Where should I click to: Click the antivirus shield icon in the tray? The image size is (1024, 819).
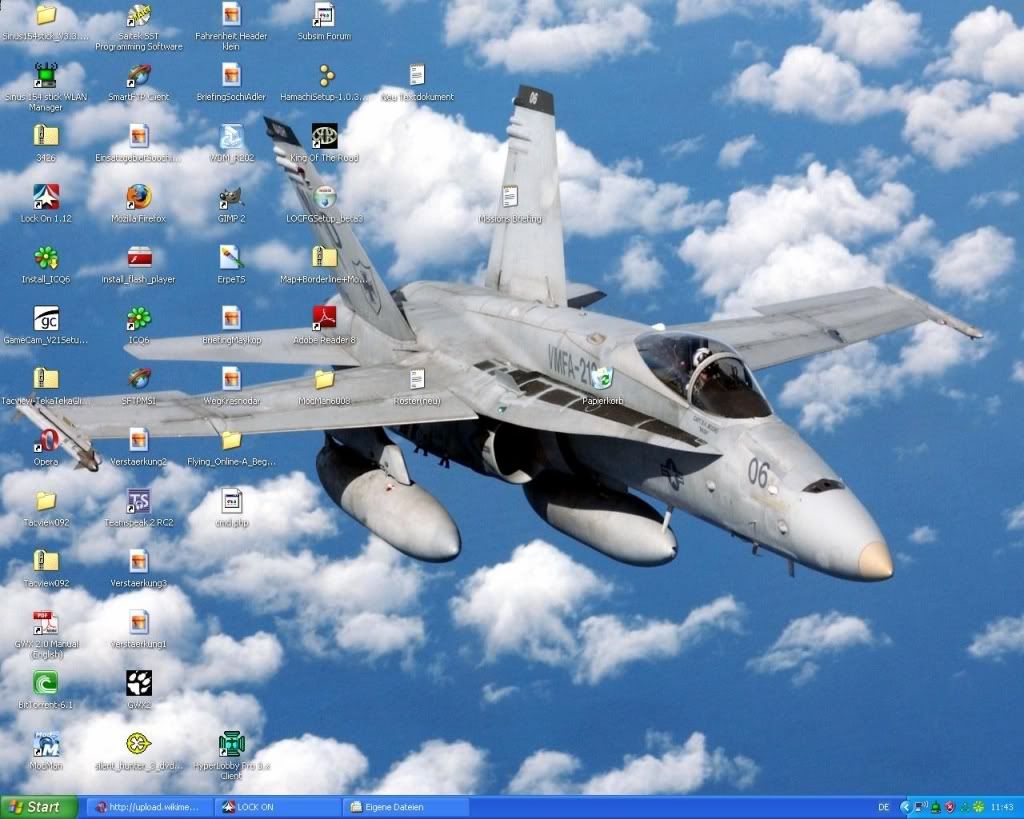click(948, 807)
